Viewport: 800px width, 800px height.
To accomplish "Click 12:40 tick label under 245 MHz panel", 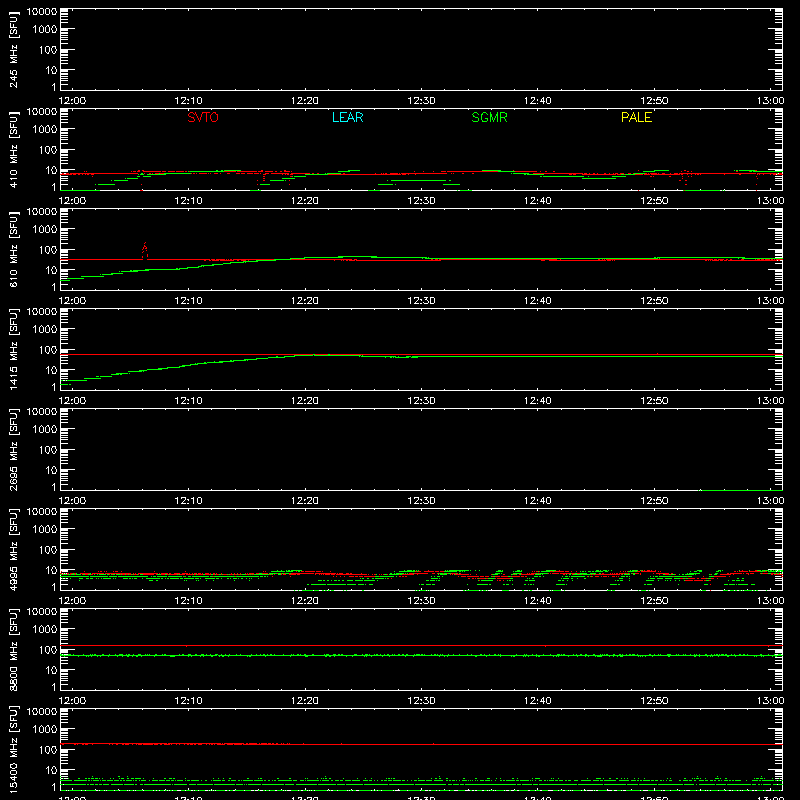I will point(538,101).
